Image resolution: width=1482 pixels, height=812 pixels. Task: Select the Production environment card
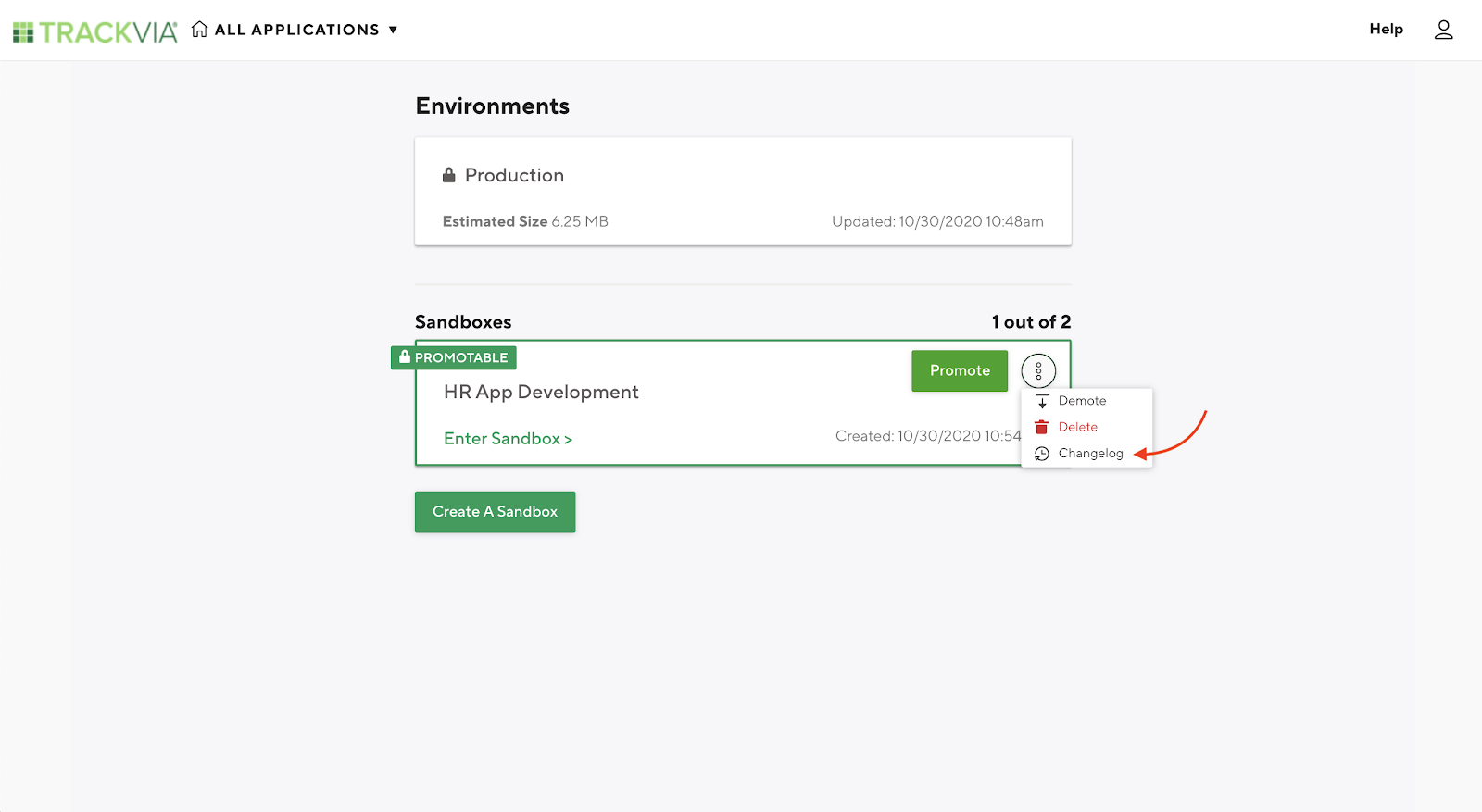click(743, 192)
